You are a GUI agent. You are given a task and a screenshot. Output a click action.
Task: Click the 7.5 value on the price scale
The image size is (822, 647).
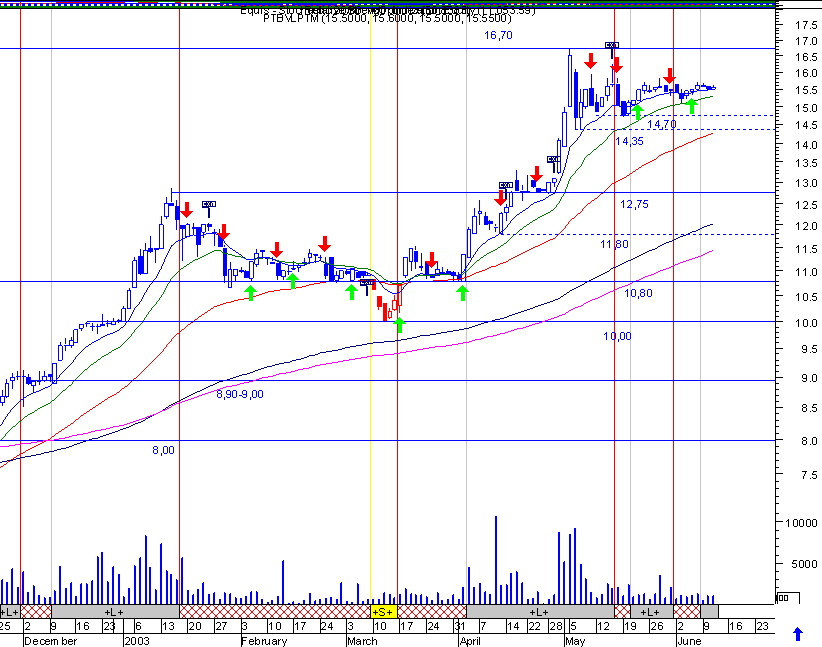809,475
